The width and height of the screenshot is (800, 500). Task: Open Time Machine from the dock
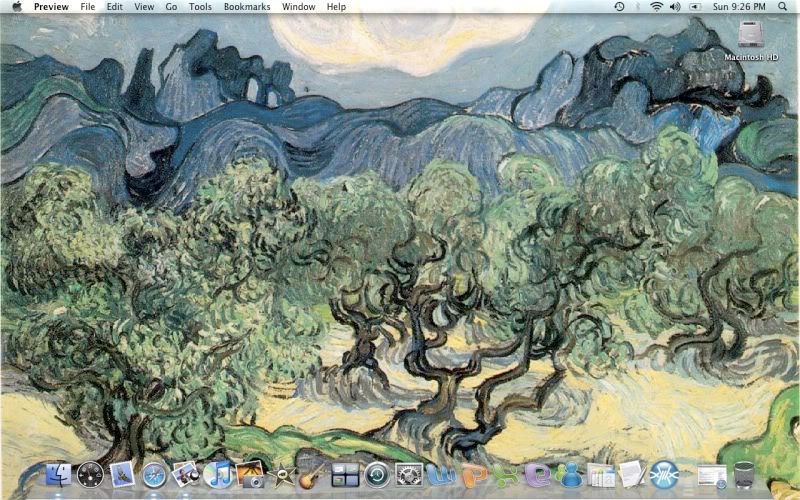point(377,474)
